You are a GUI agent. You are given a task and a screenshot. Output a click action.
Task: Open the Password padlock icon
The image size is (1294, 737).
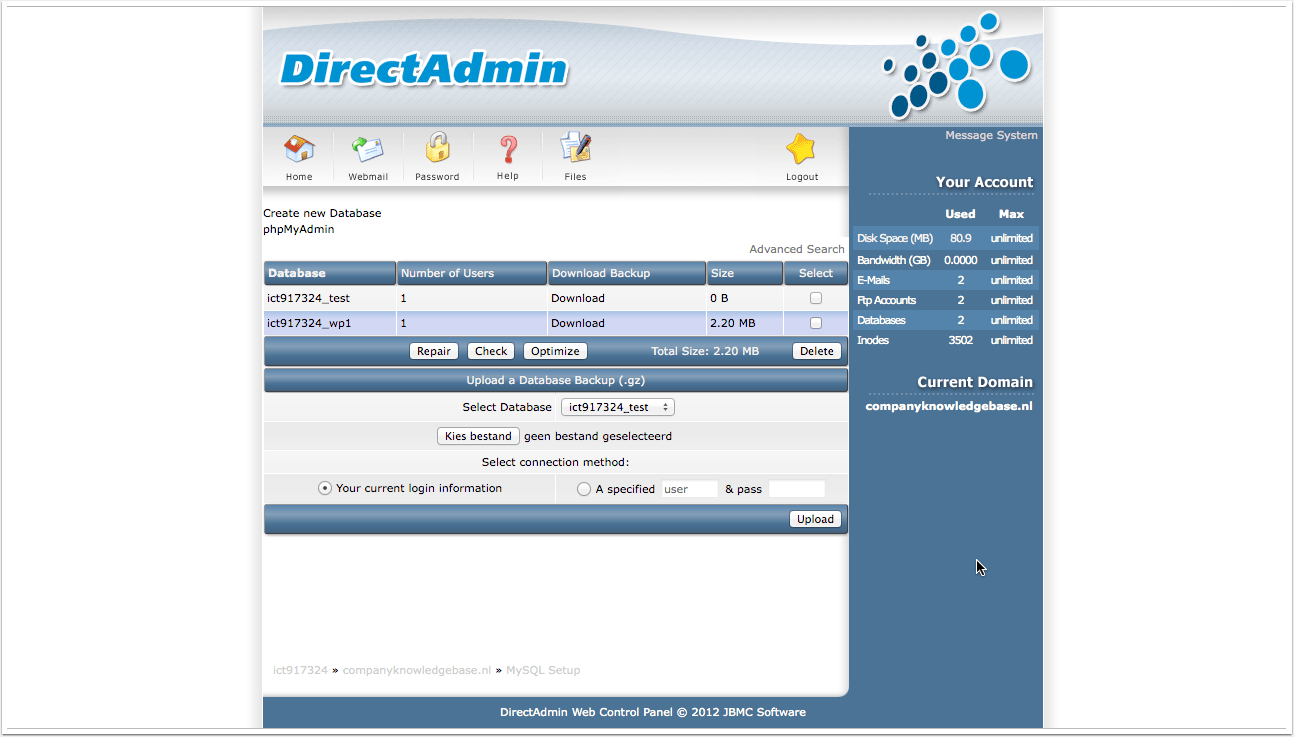click(x=437, y=148)
